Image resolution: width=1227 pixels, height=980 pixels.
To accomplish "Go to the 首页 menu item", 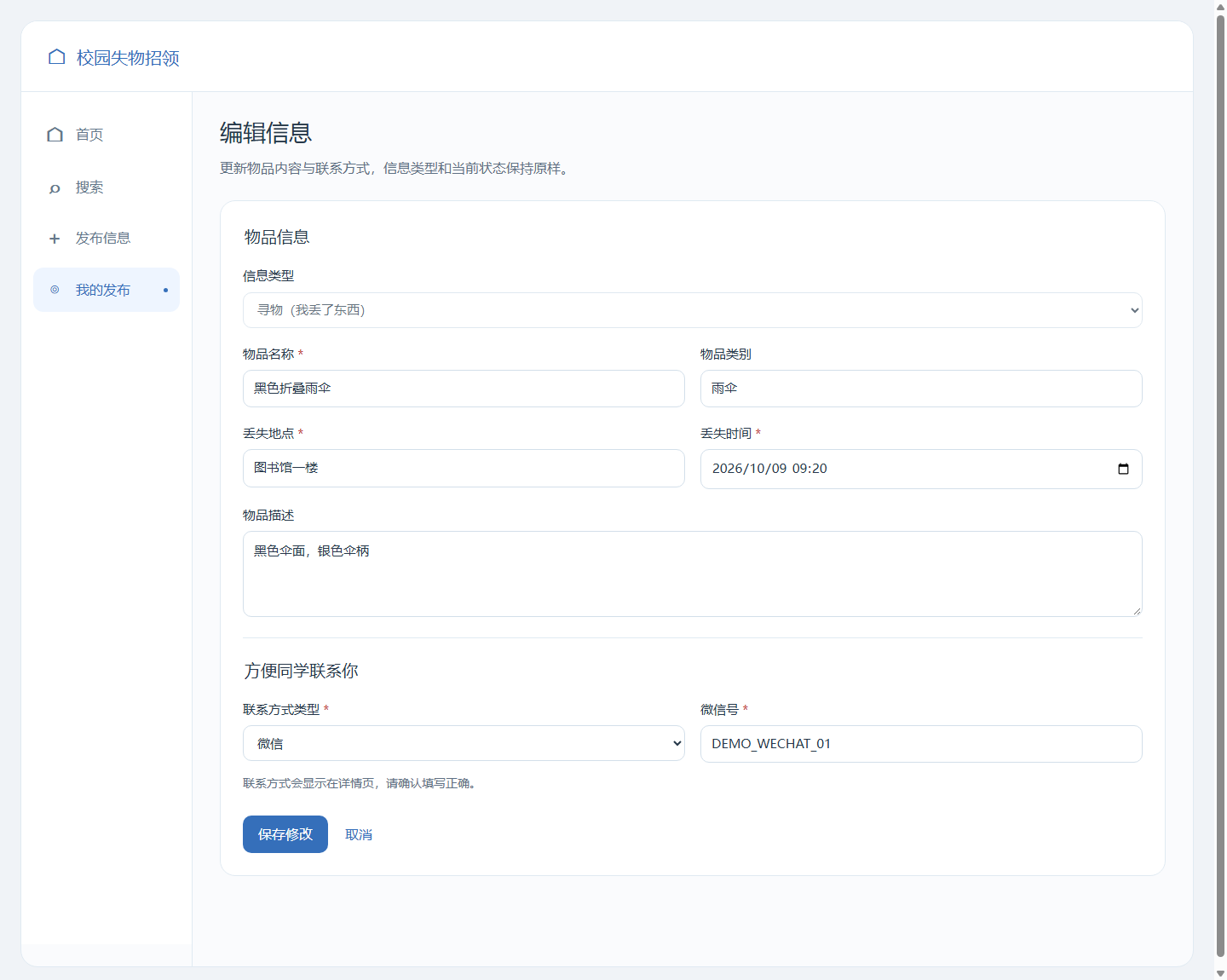I will (107, 135).
